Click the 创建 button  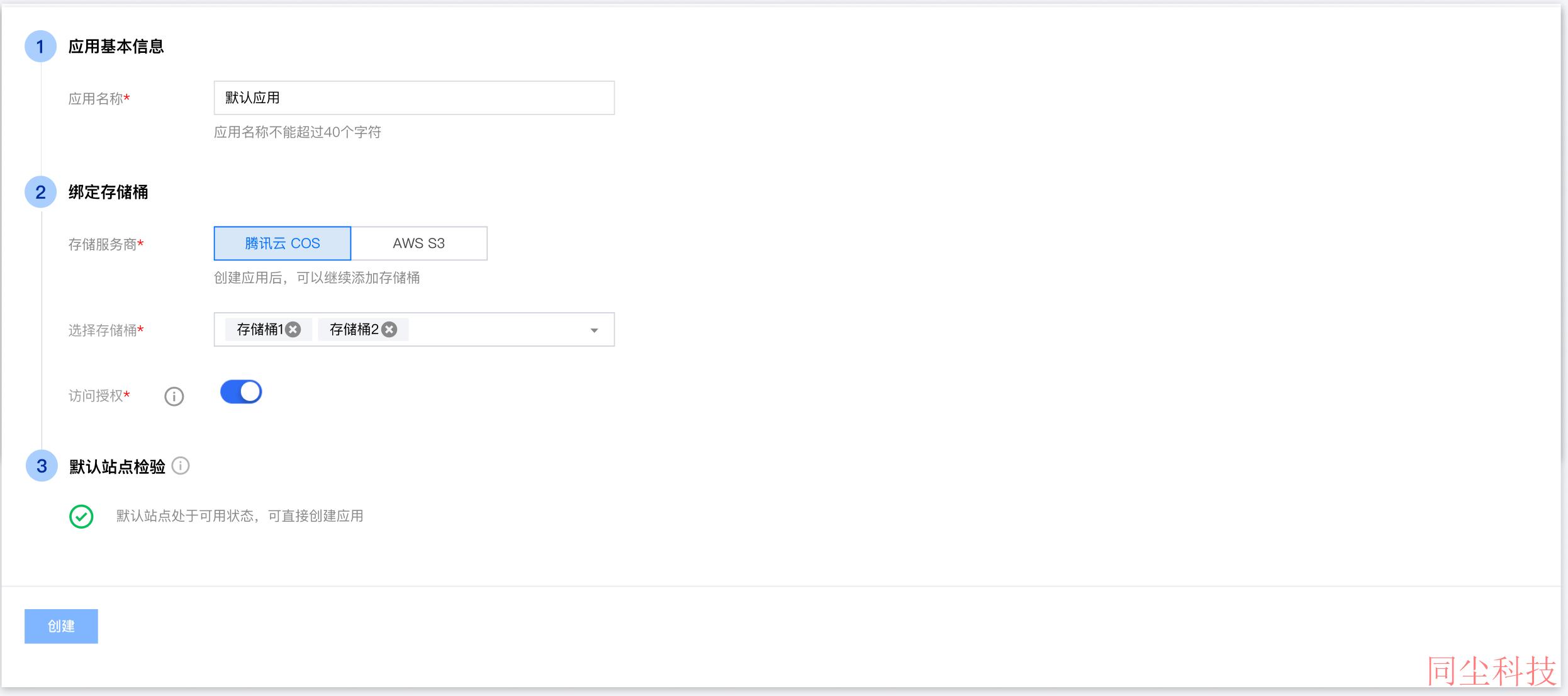tap(61, 626)
